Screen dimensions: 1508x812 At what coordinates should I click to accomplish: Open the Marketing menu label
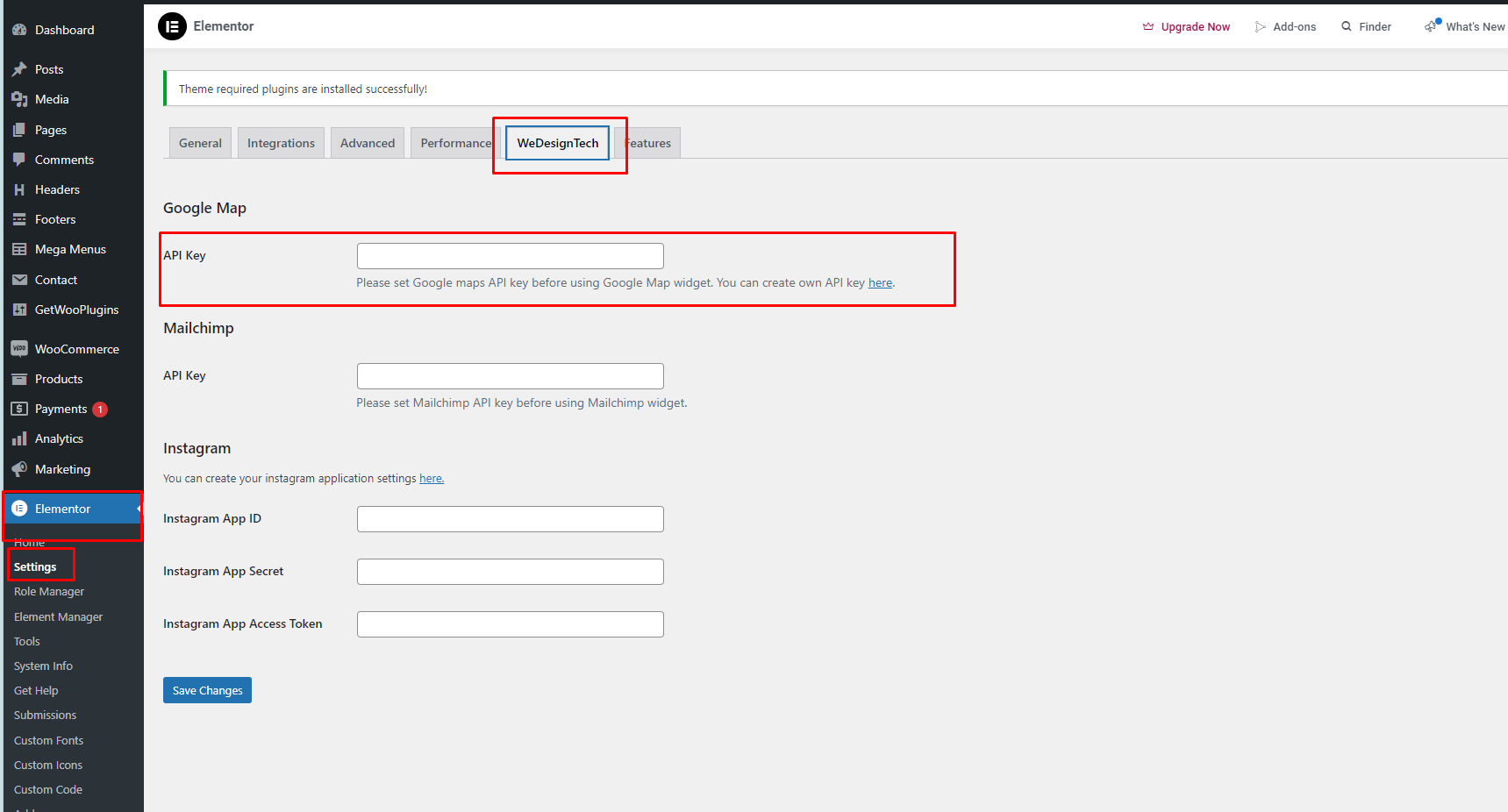coord(62,469)
